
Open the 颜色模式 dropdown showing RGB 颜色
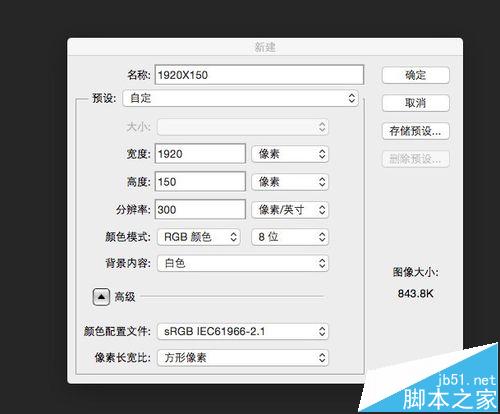pyautogui.click(x=199, y=237)
